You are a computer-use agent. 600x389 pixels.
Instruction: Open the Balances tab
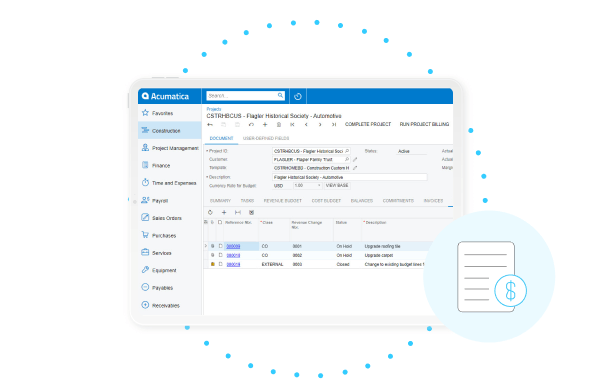click(x=362, y=200)
